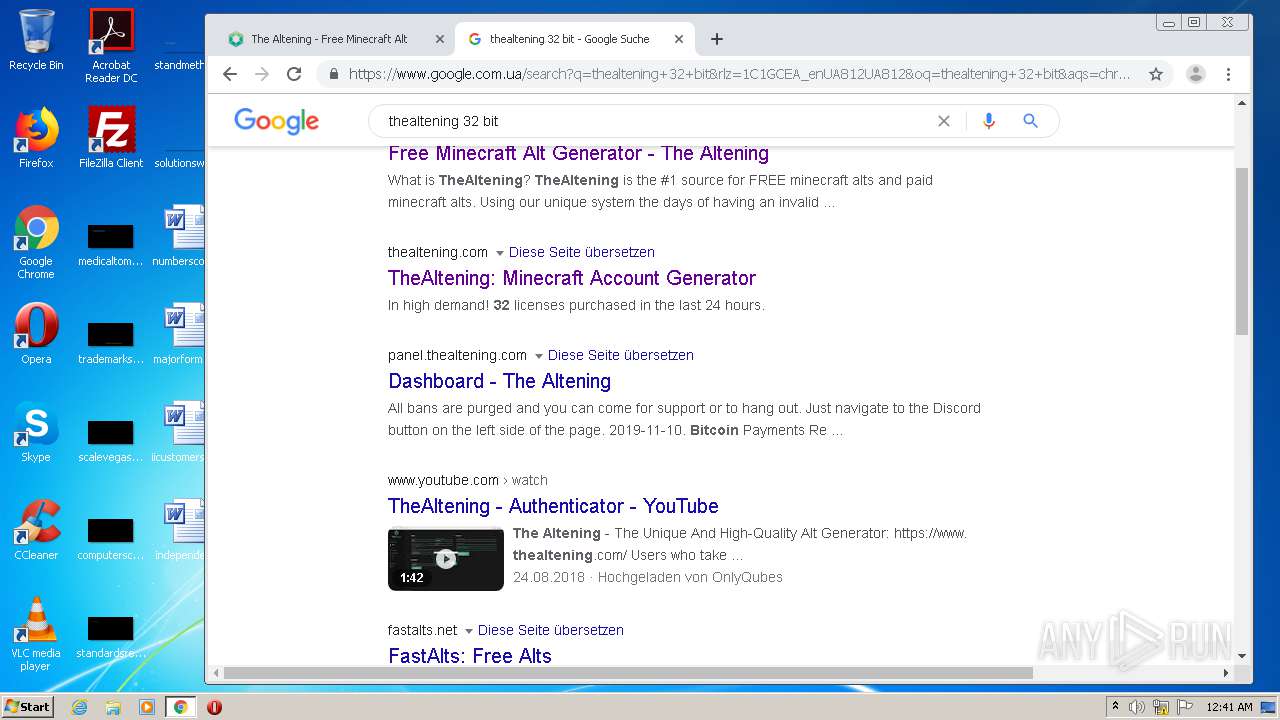Open the computersc desktop file
This screenshot has width=1280, height=720.
tap(111, 538)
